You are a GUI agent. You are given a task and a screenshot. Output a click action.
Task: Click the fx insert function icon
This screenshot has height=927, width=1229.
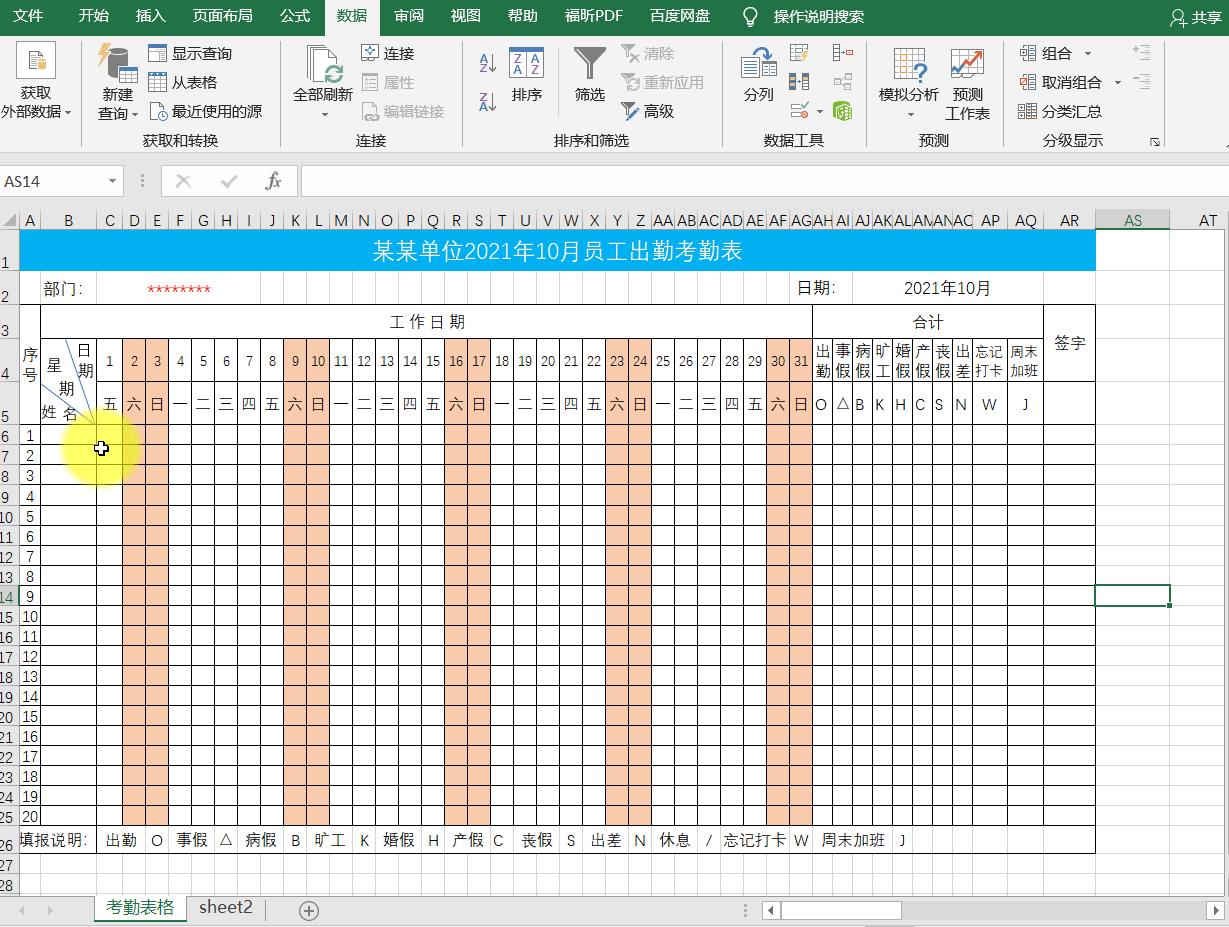point(273,181)
